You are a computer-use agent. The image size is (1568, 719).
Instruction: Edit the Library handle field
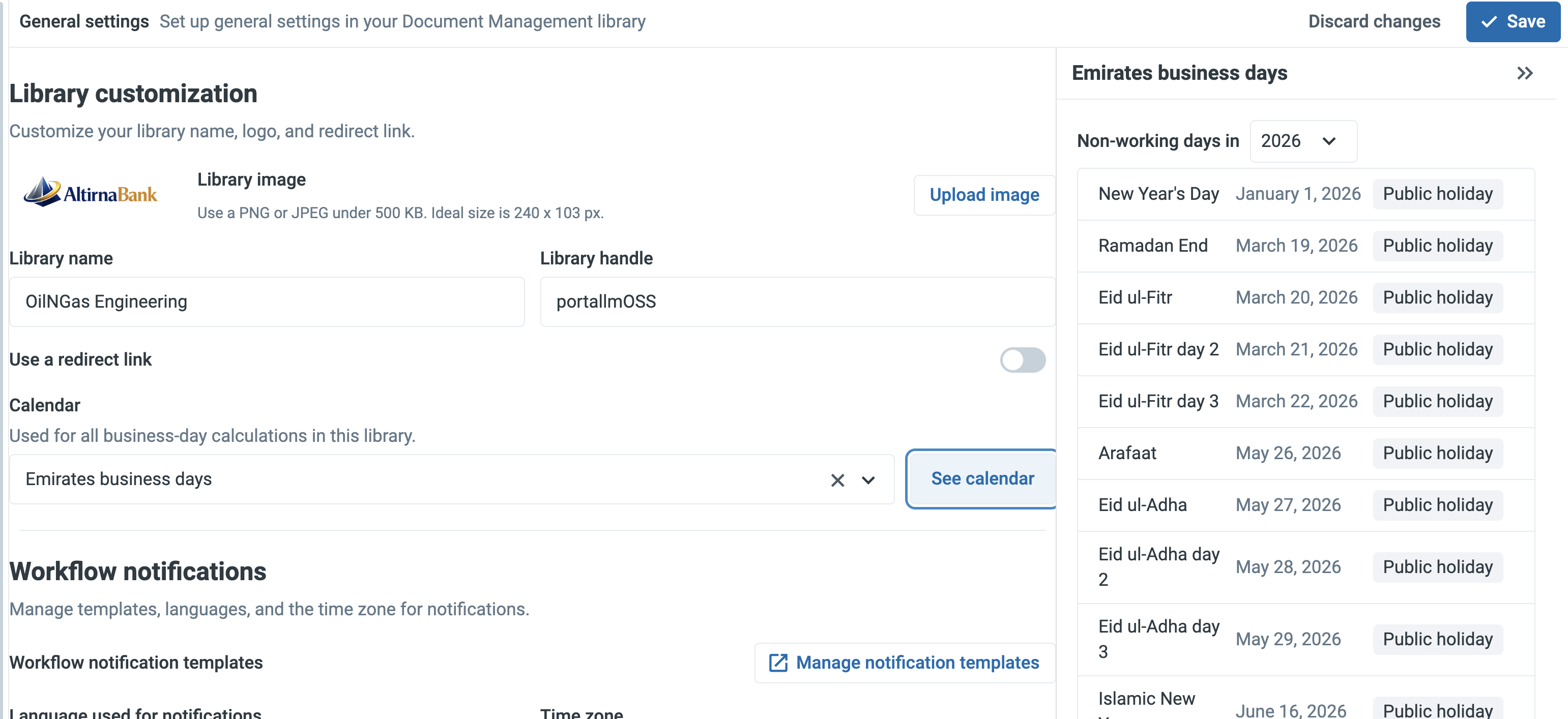pyautogui.click(x=797, y=302)
